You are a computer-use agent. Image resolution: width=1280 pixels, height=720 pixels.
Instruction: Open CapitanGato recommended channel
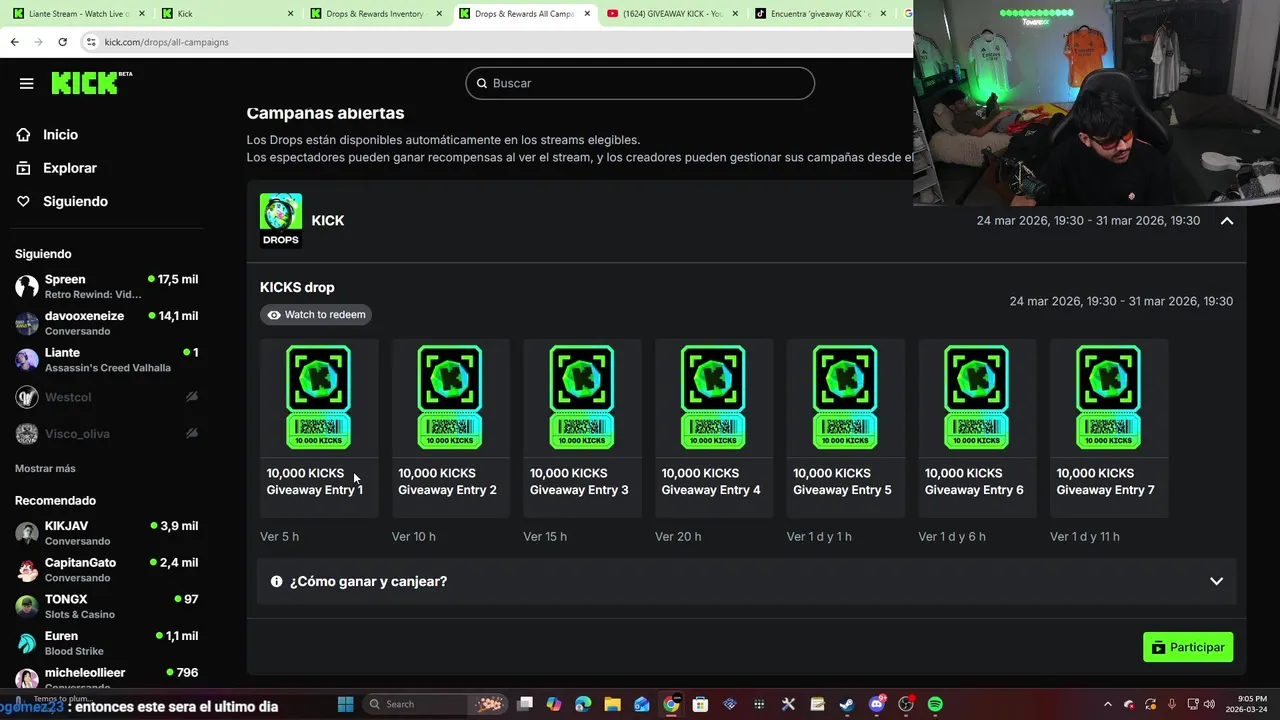(106, 570)
